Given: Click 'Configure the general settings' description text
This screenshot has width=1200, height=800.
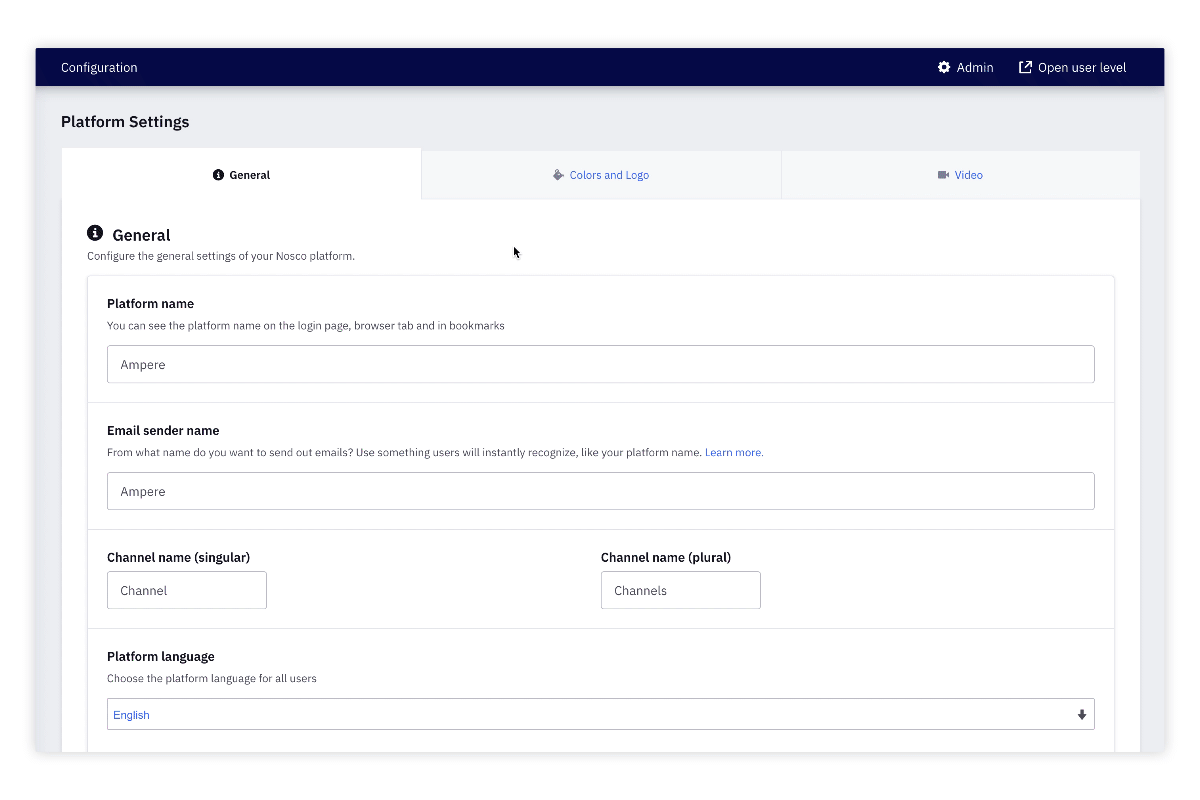Looking at the screenshot, I should tap(221, 256).
